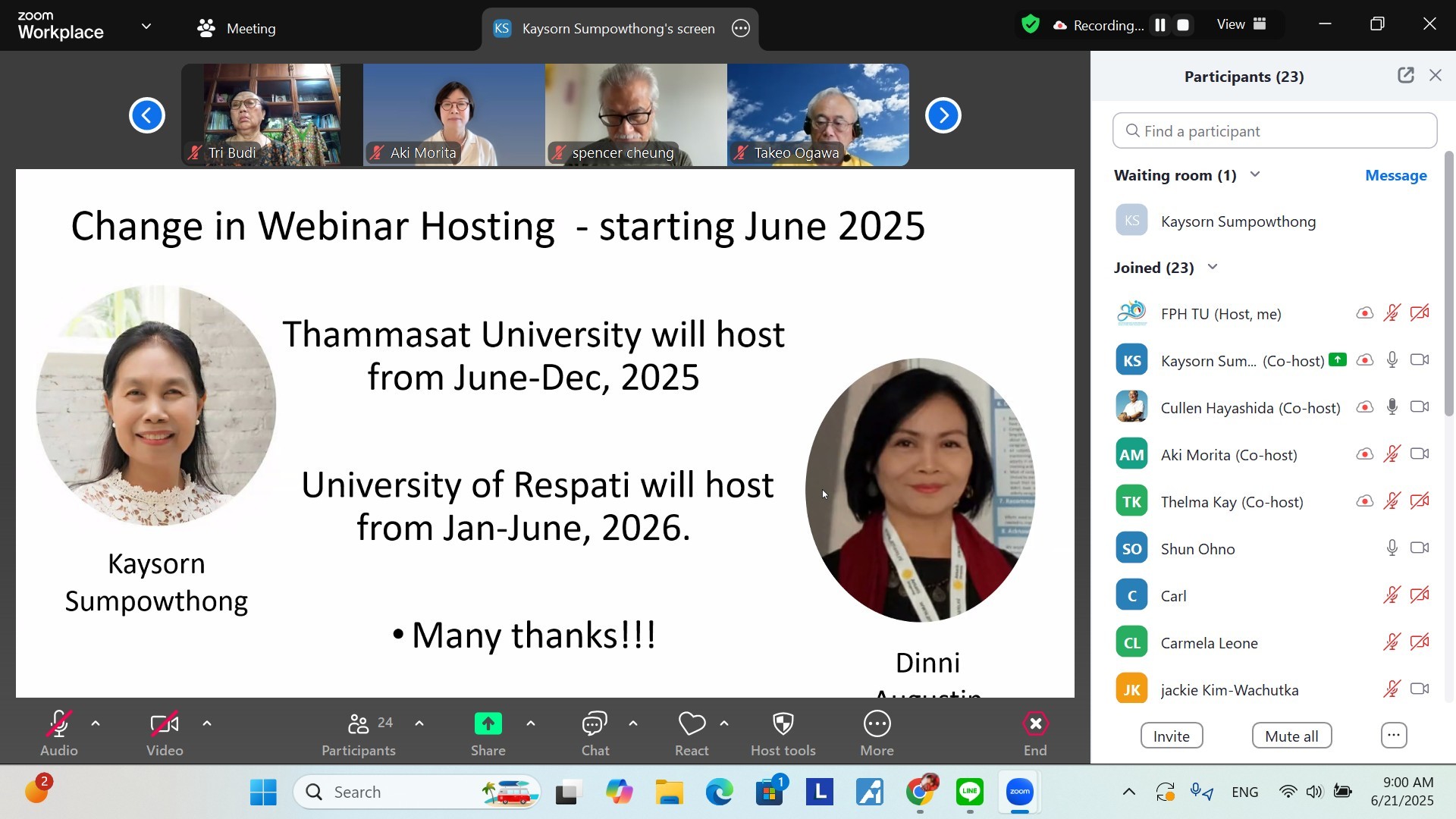Image resolution: width=1456 pixels, height=819 pixels.
Task: Pop out the Participants panel
Action: click(x=1405, y=76)
